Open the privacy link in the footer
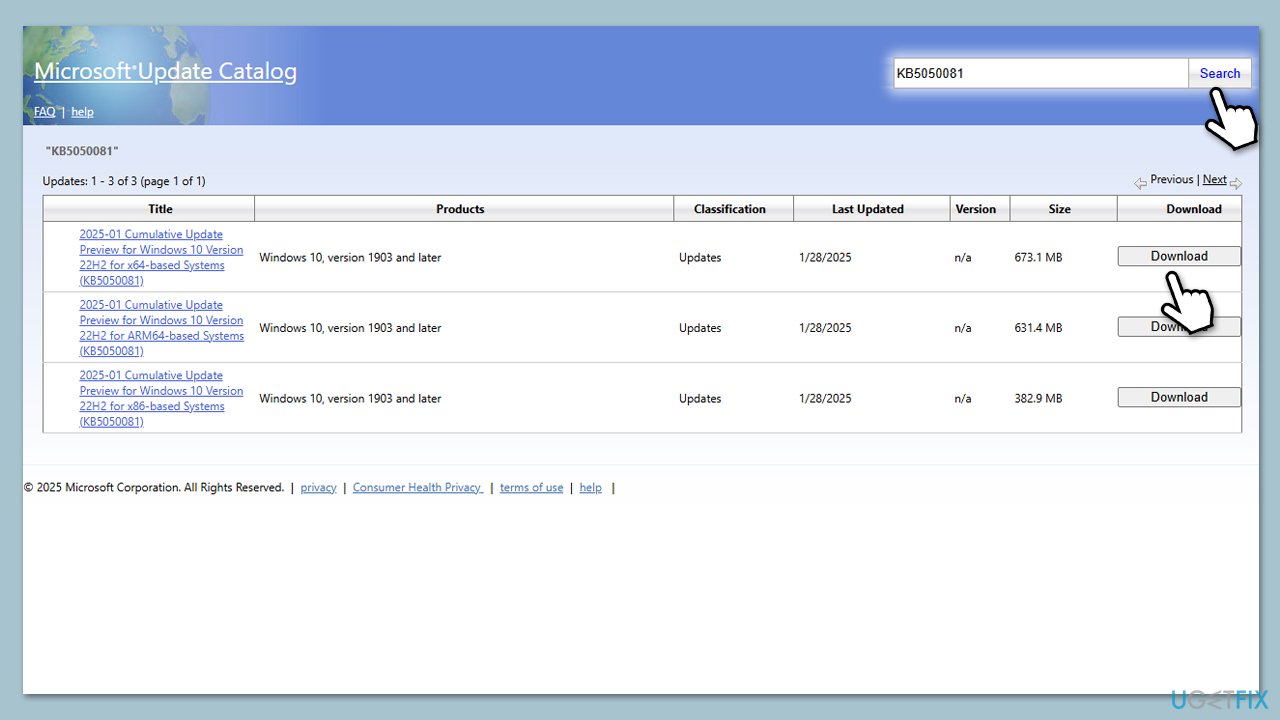This screenshot has height=720, width=1280. (318, 488)
